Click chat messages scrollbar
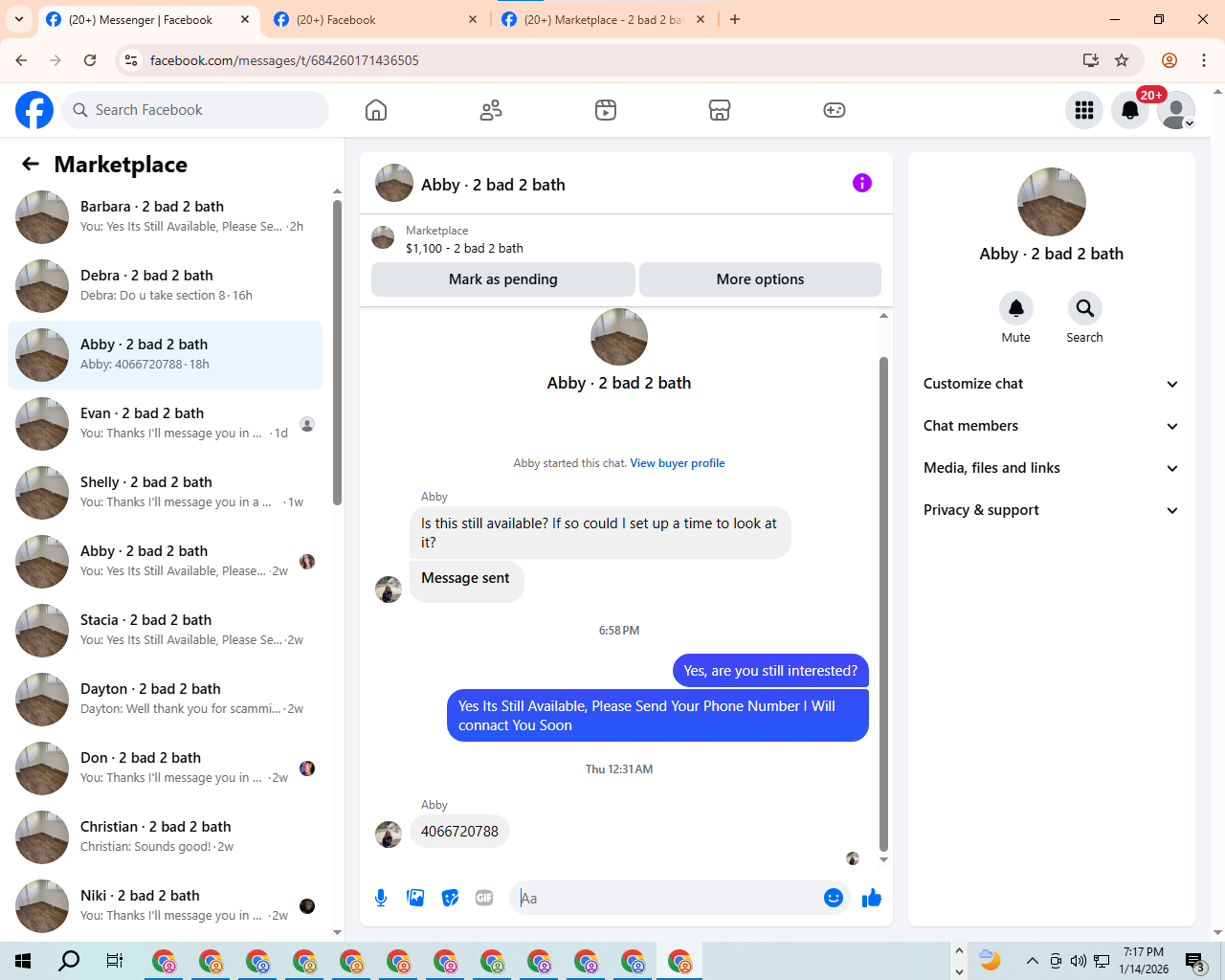 (883, 603)
